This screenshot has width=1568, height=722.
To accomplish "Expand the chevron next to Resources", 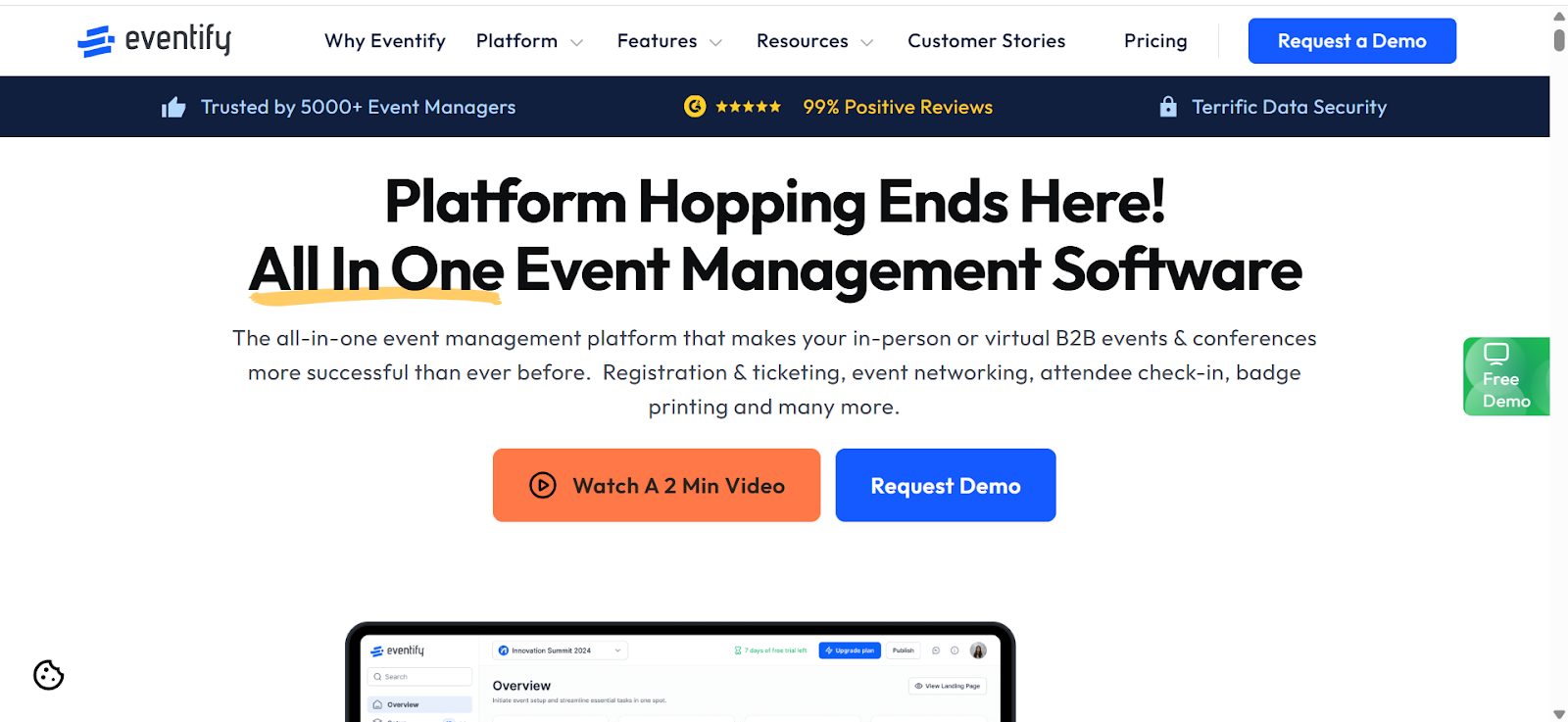I will click(x=866, y=42).
